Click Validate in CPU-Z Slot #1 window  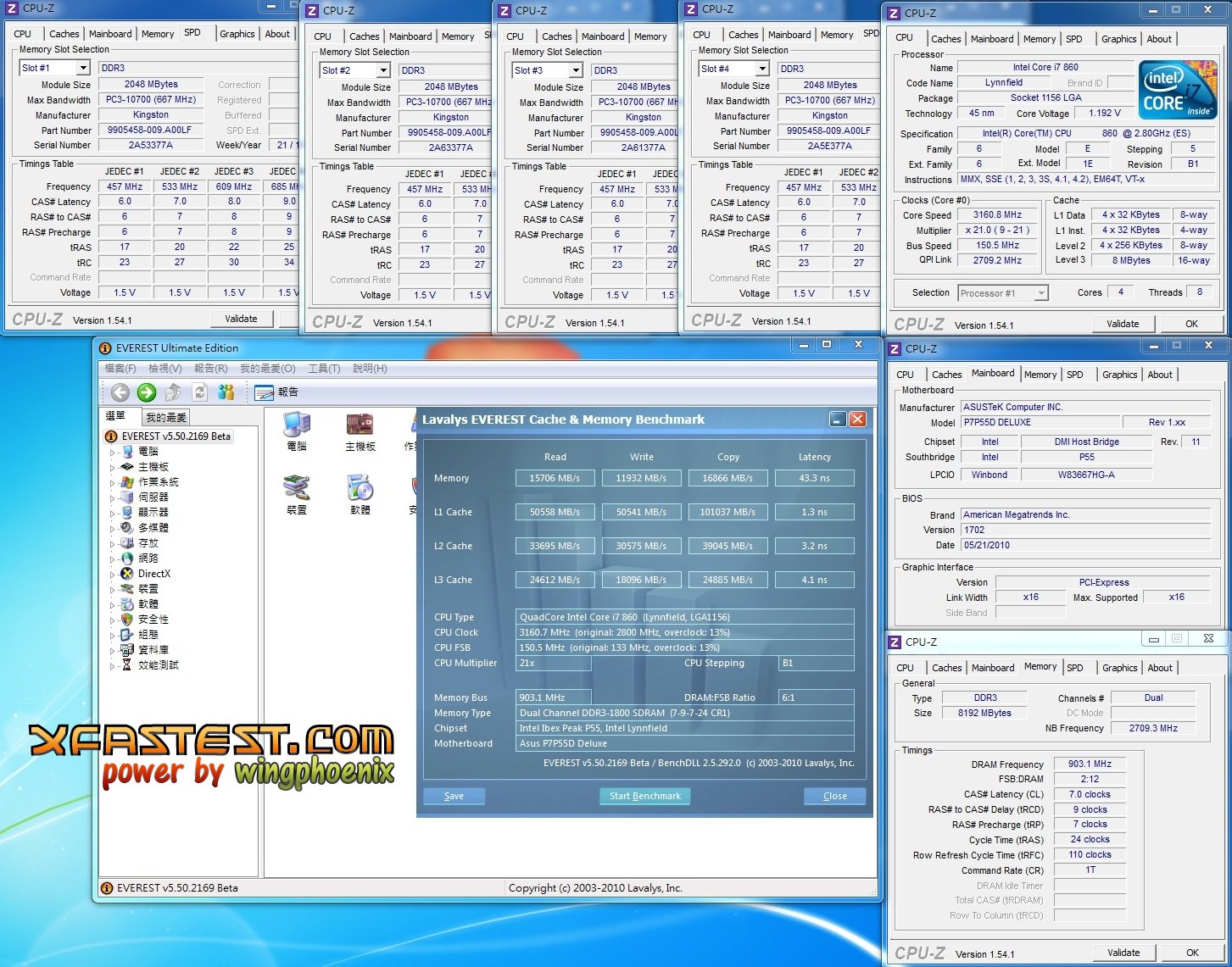point(242,319)
